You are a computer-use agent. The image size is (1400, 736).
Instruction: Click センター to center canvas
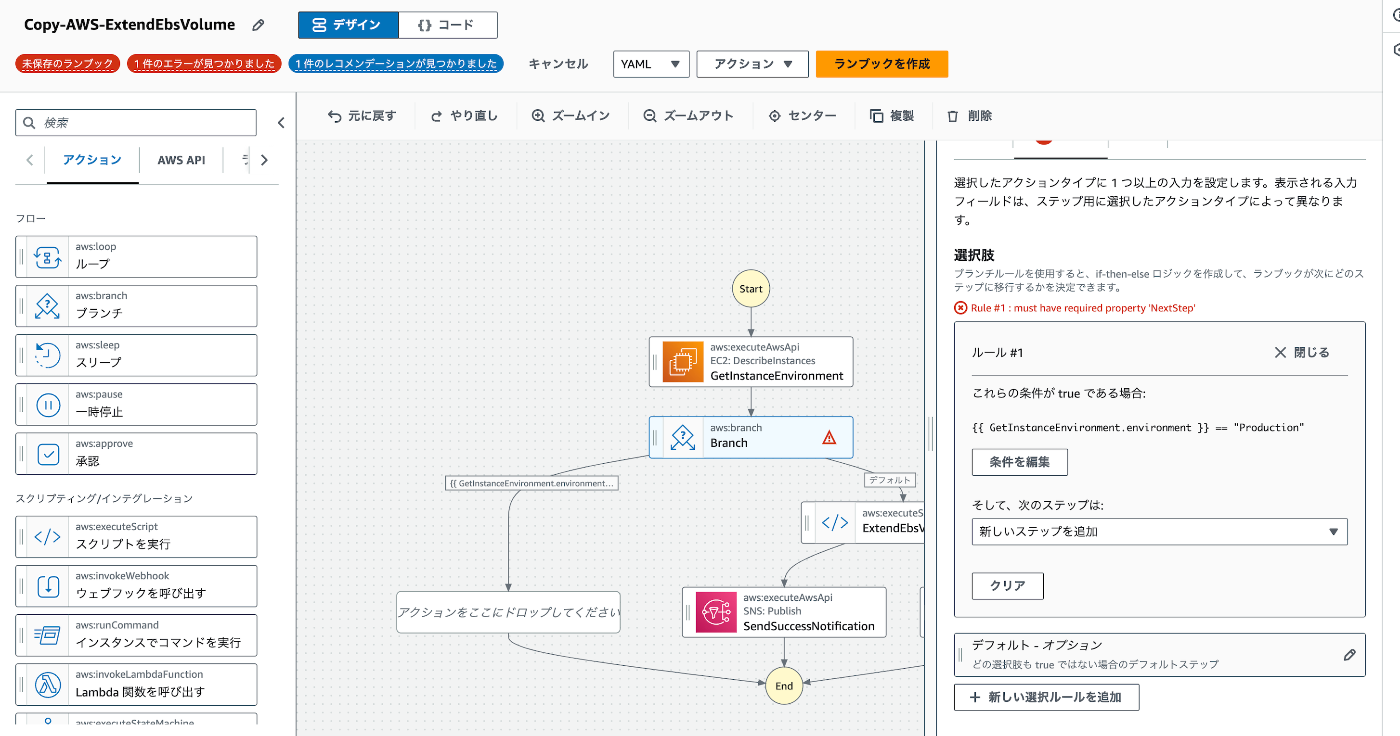tap(802, 116)
